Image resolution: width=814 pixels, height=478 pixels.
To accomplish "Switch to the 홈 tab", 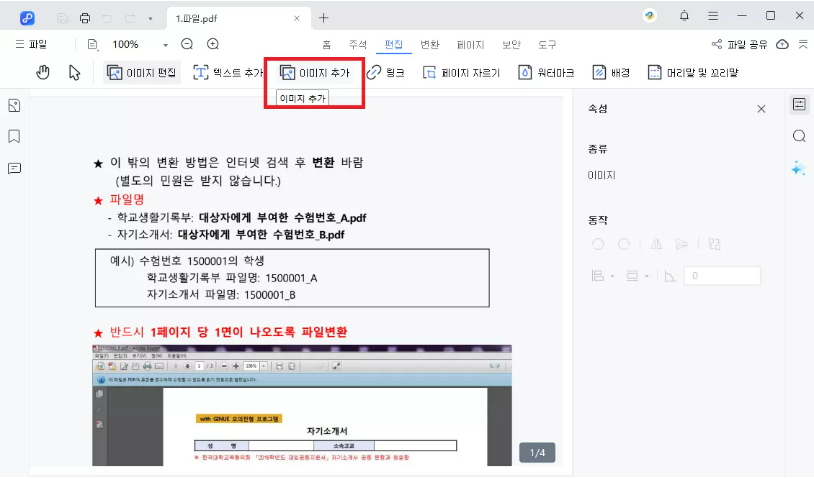I will pos(327,45).
